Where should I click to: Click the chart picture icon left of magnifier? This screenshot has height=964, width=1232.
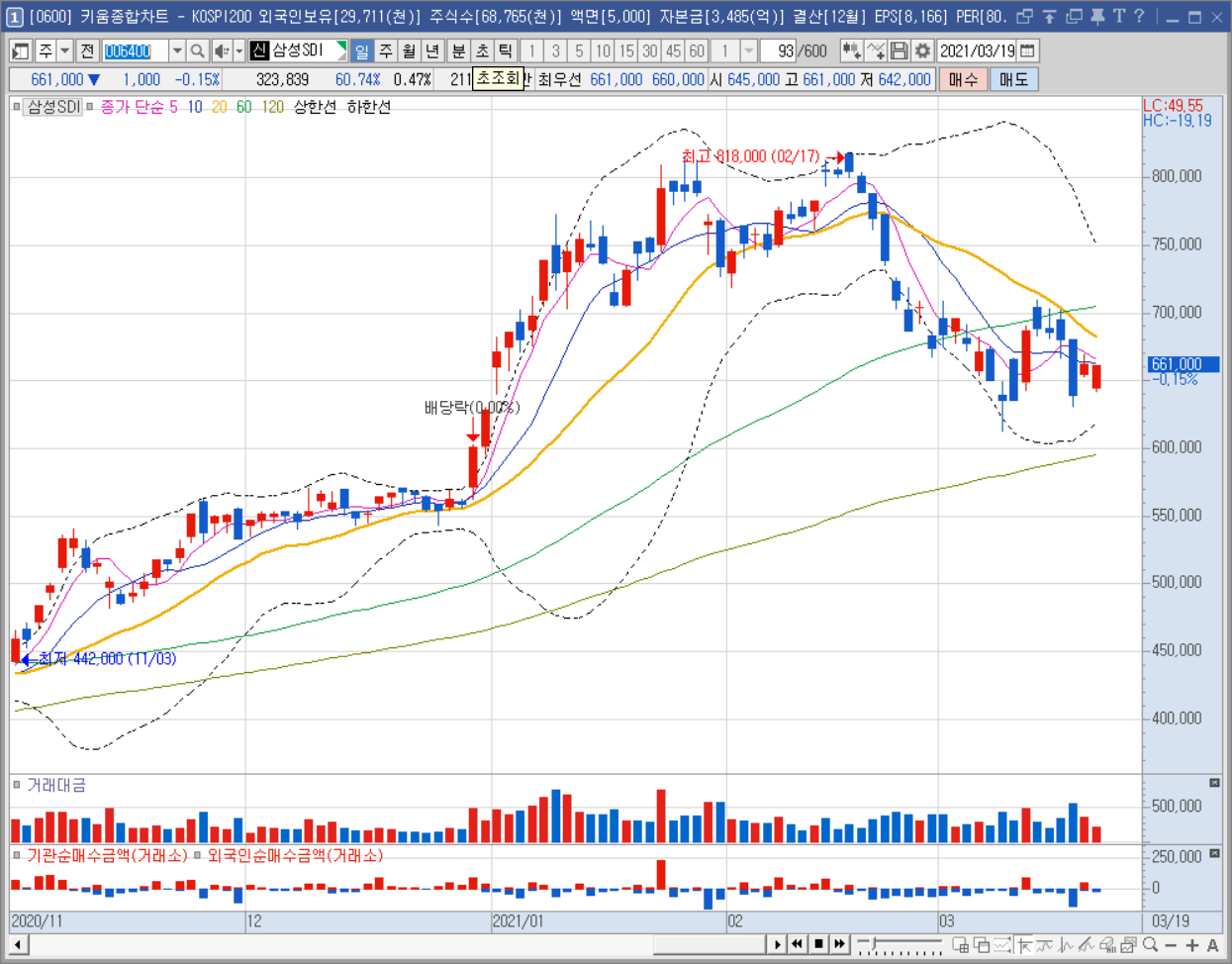click(1129, 944)
